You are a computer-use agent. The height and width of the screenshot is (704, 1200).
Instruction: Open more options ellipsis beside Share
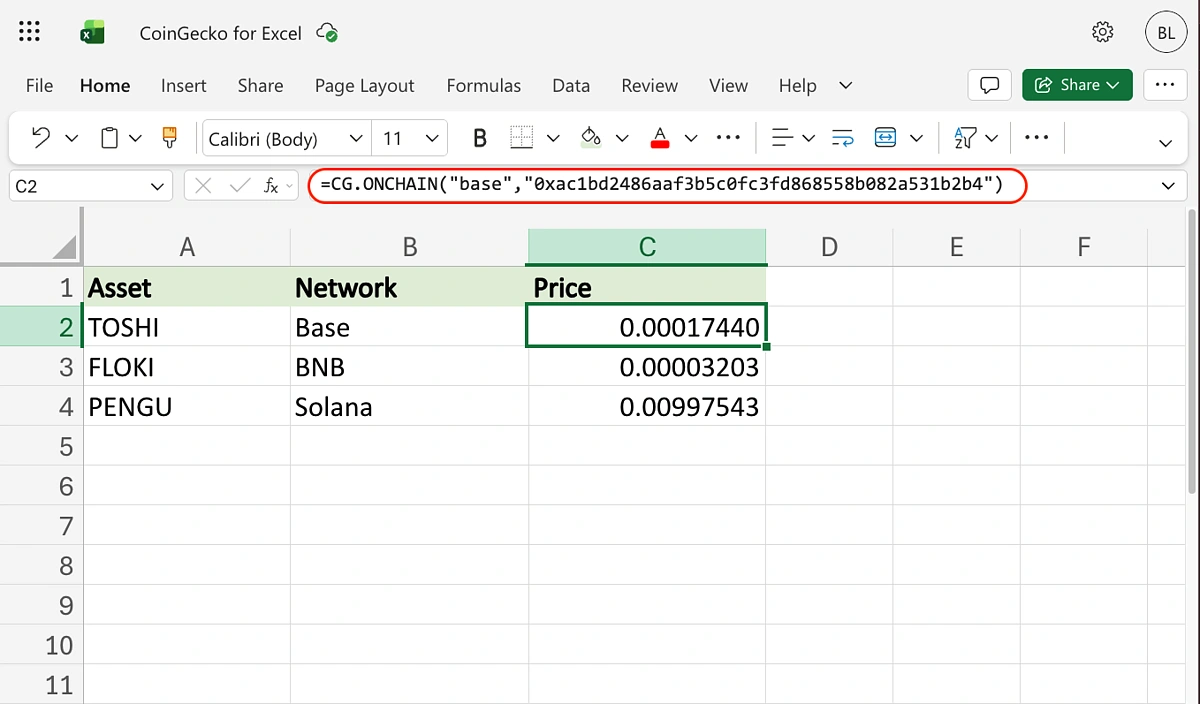(1164, 85)
